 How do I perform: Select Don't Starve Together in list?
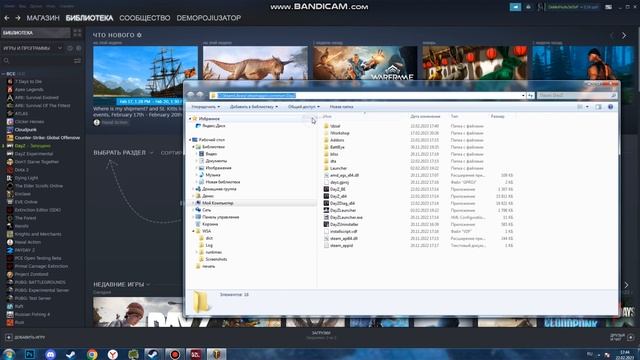37,162
